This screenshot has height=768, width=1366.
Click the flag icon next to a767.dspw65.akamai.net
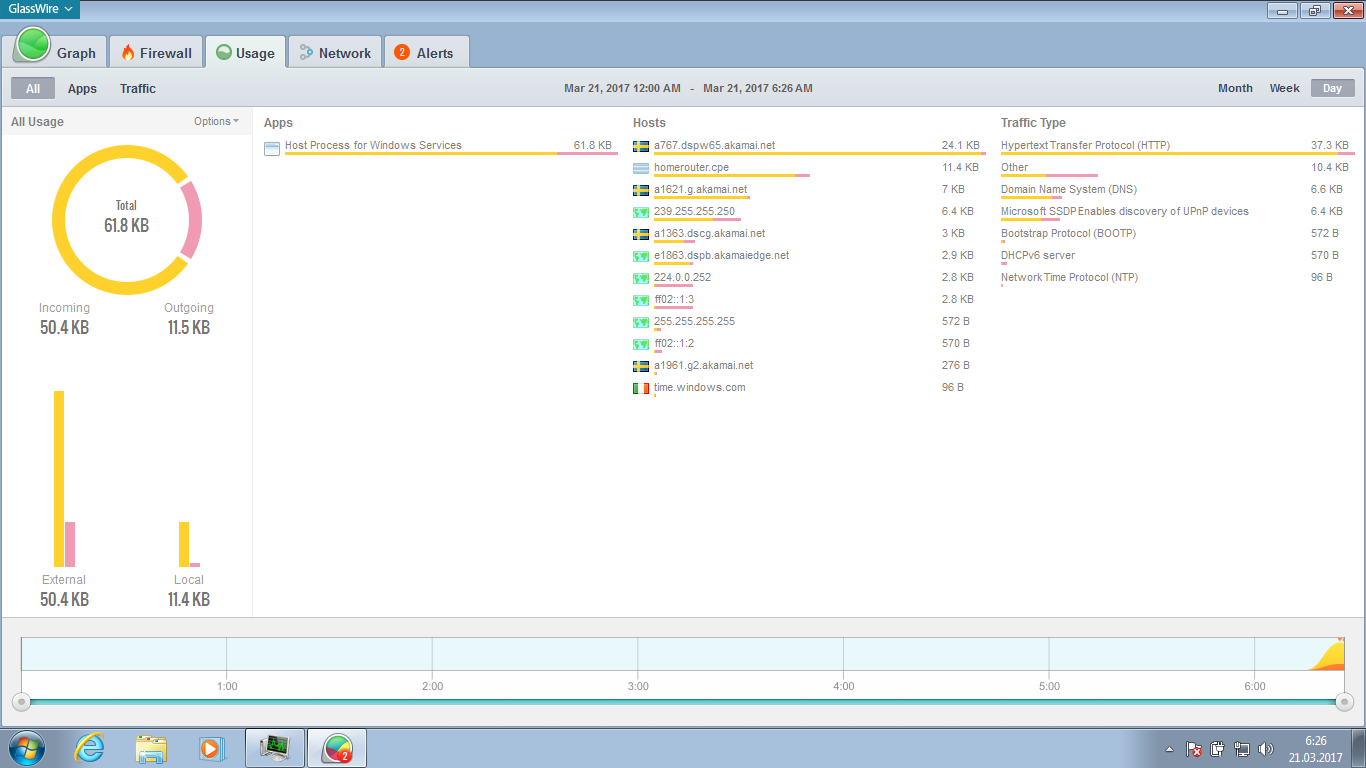[x=641, y=147]
